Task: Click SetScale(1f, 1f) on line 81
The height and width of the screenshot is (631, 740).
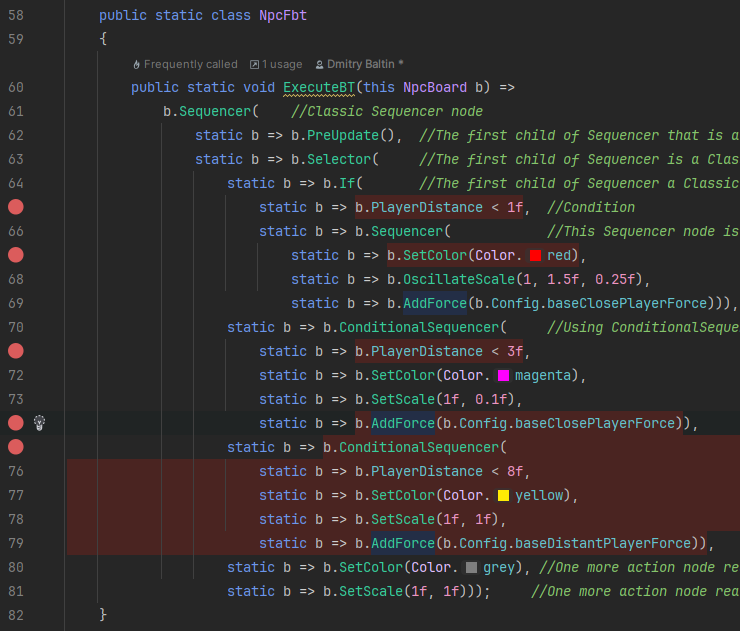Action: 403,591
